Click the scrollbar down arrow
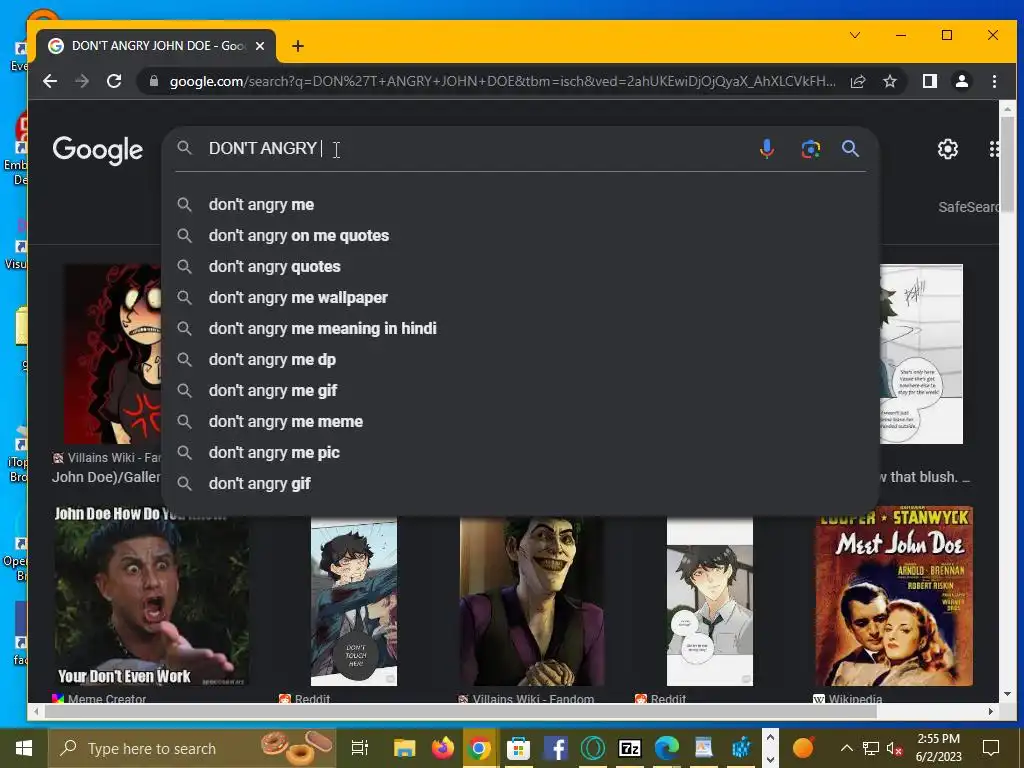The width and height of the screenshot is (1024, 768). (x=1008, y=694)
